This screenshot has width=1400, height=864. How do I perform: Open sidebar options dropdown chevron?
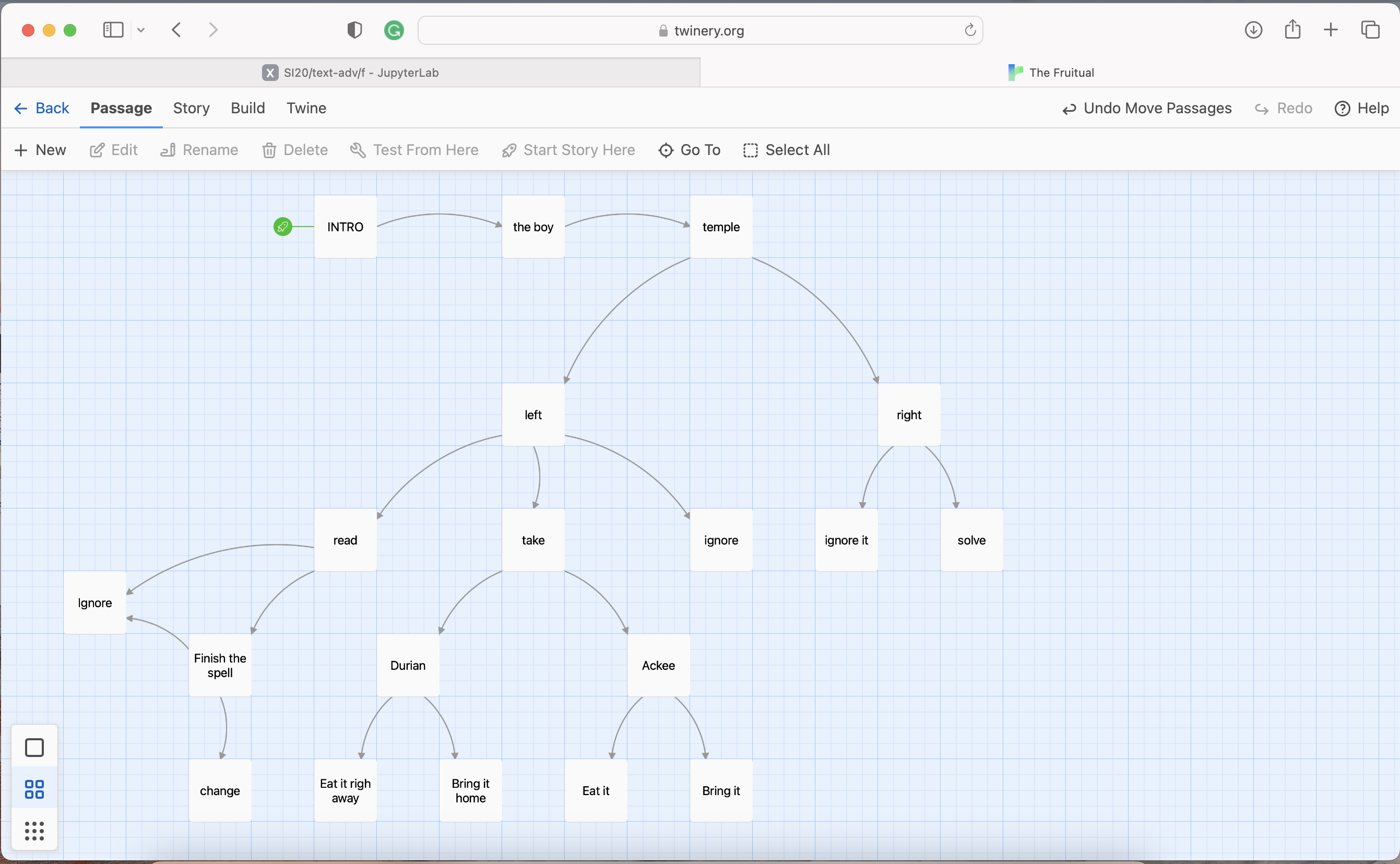pyautogui.click(x=141, y=30)
